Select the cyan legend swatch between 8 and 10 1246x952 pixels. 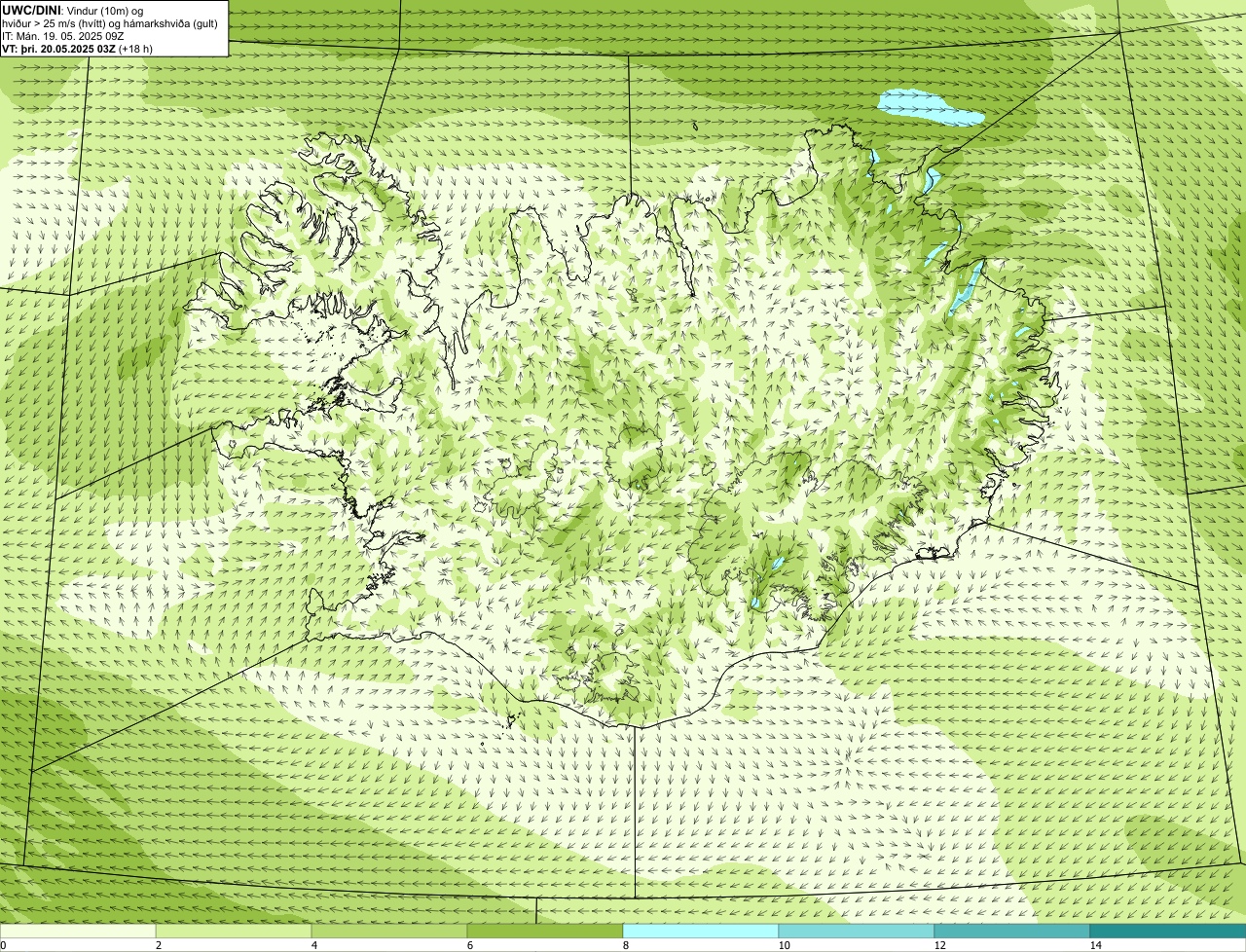(x=701, y=931)
